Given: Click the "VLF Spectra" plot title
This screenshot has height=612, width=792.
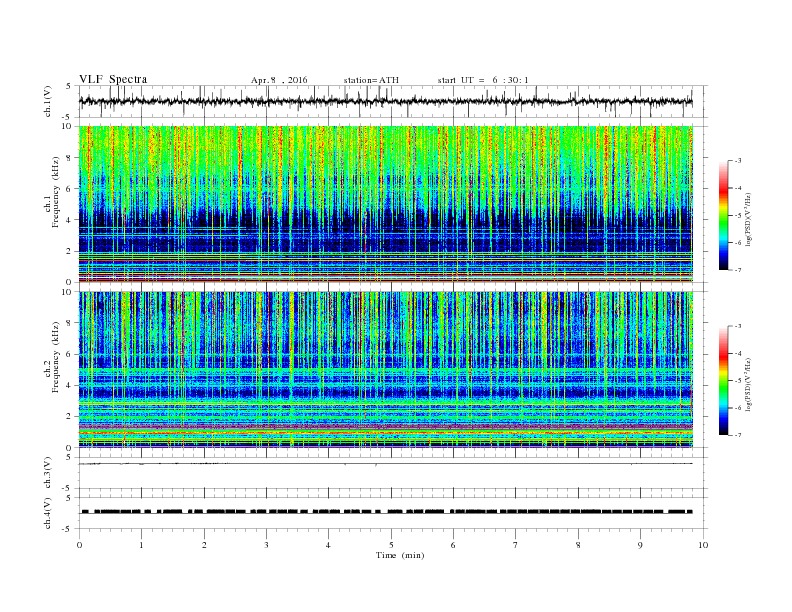Looking at the screenshot, I should (x=113, y=79).
